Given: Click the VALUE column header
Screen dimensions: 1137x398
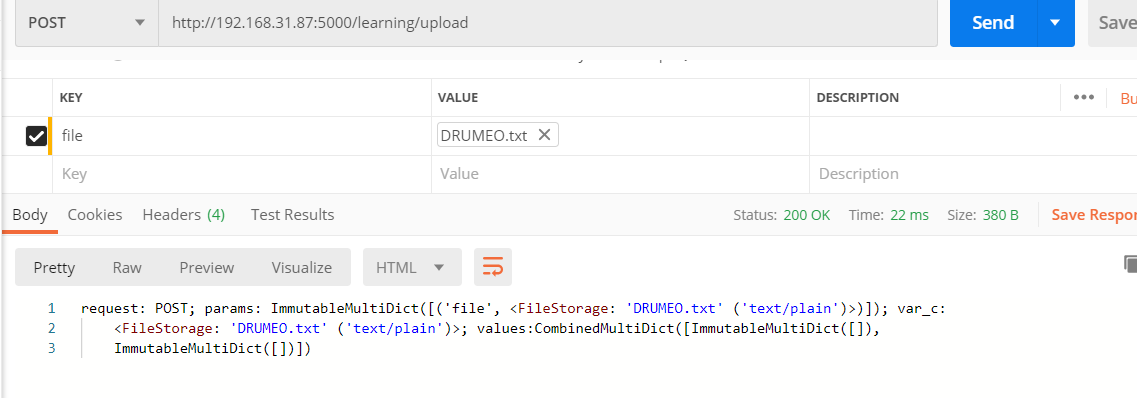Looking at the screenshot, I should click(x=458, y=97).
